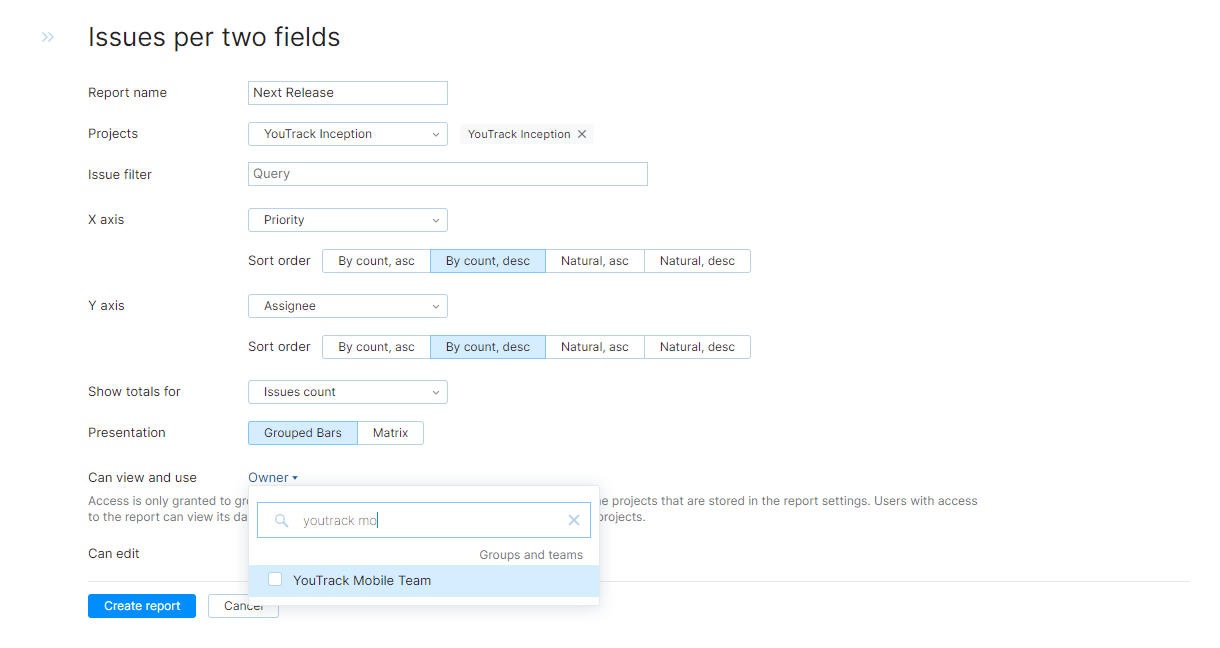Click the Report name text field
Viewport: 1220px width, 648px height.
pyautogui.click(x=347, y=93)
